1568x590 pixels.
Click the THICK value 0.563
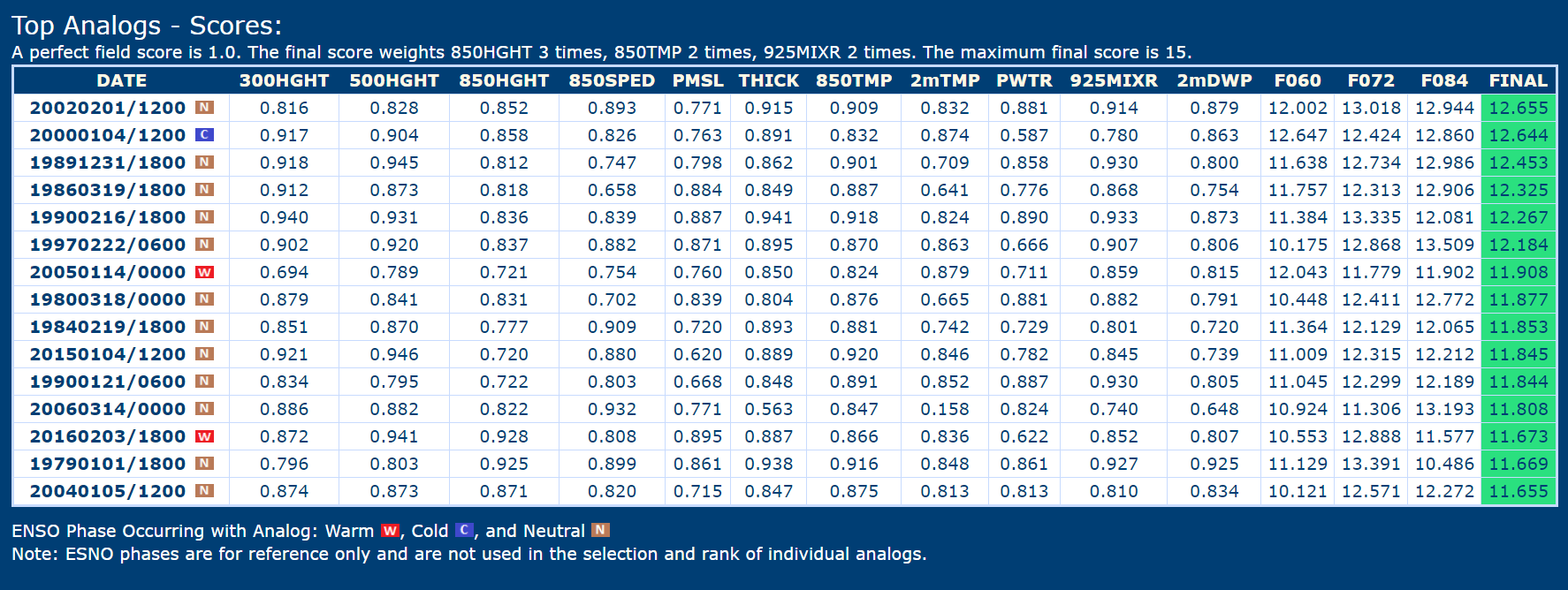pos(769,409)
